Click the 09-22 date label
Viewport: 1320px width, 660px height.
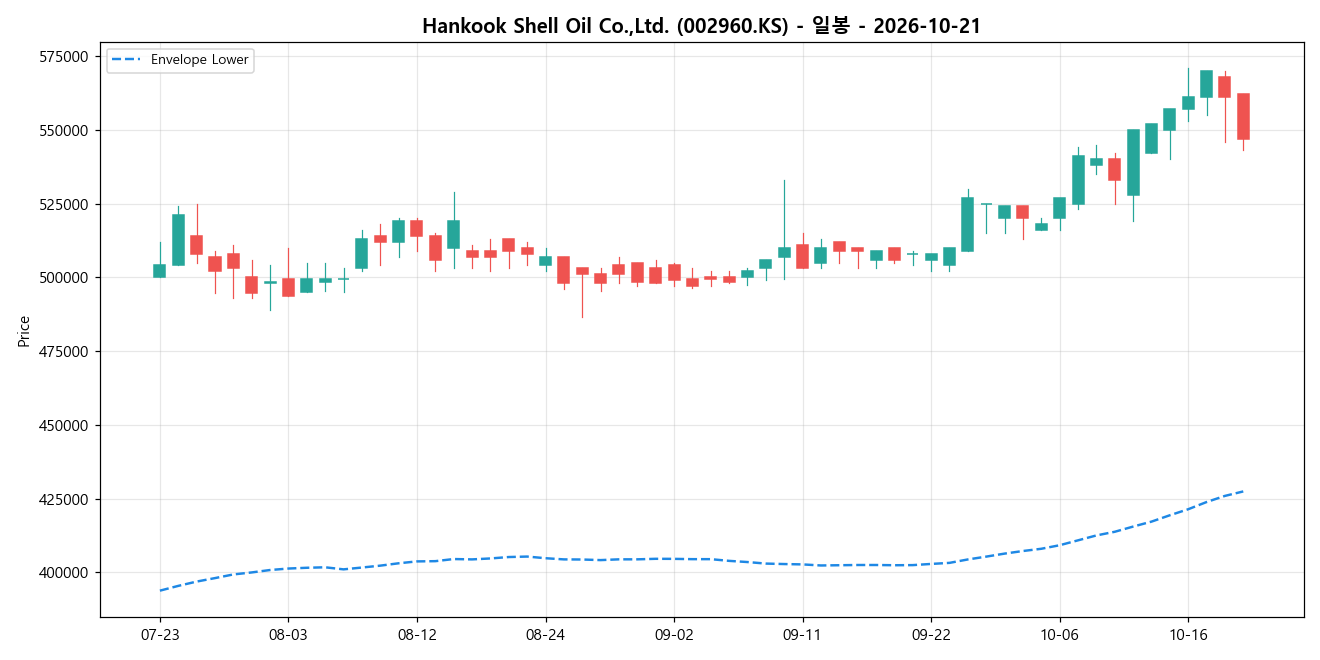click(x=931, y=635)
